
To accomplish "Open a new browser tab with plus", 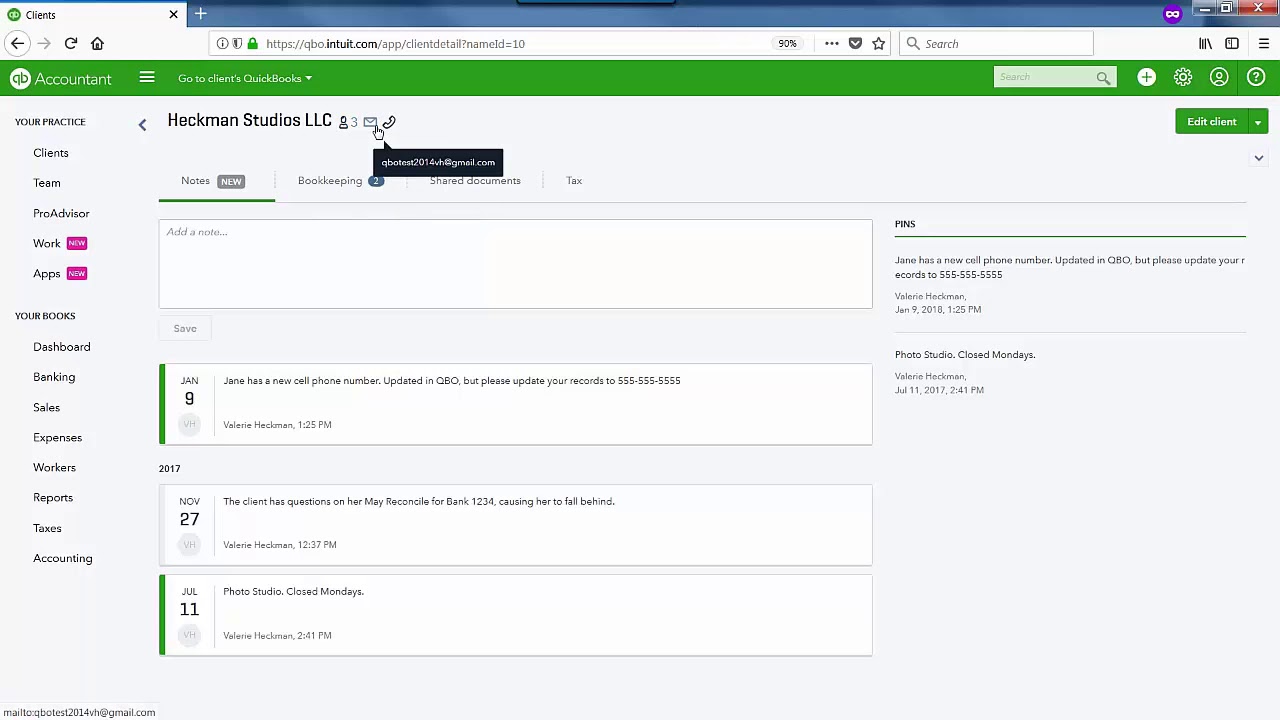I will [x=200, y=14].
